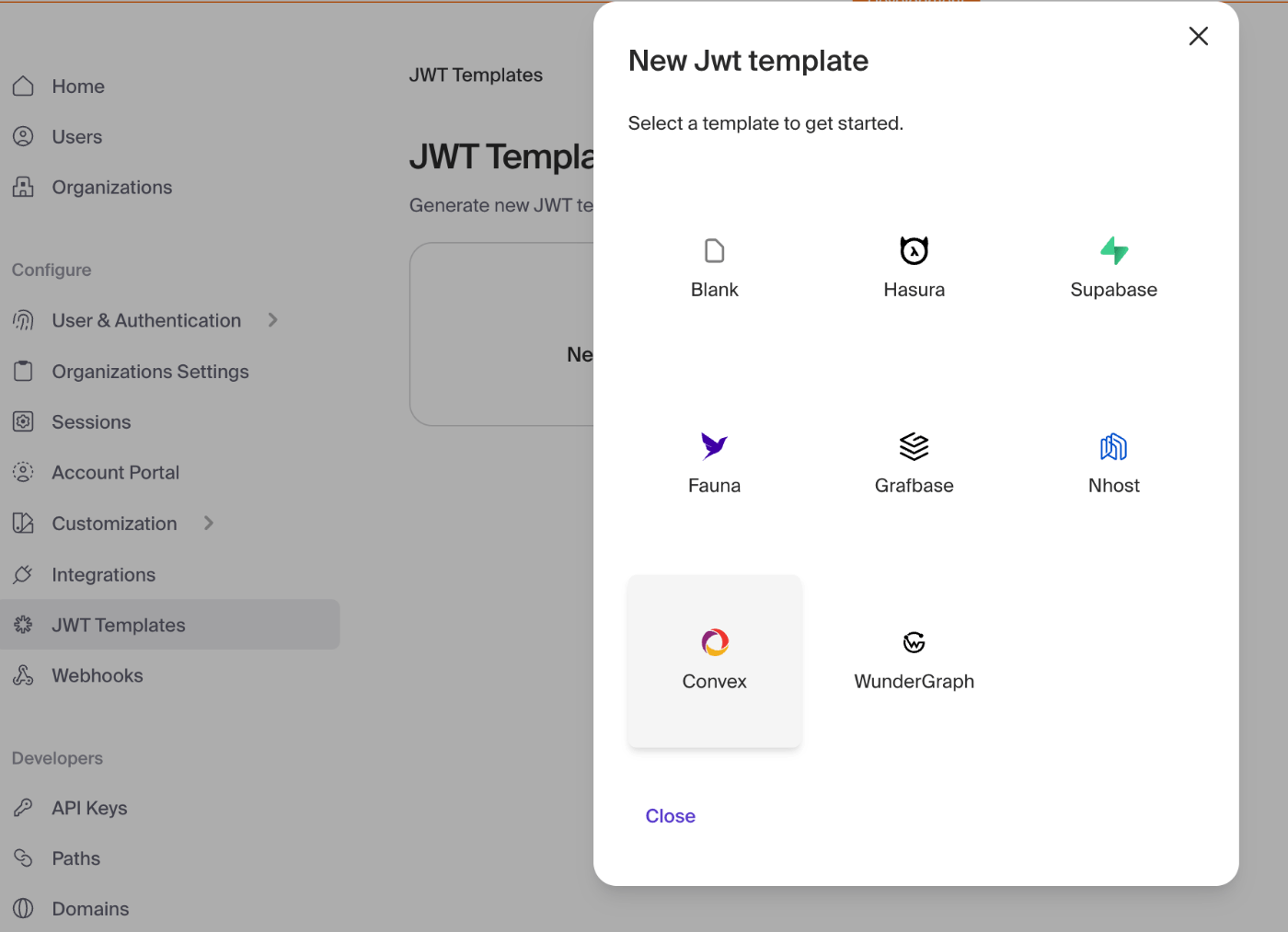The image size is (1288, 932).
Task: Pick the Supabase lightning bolt logo
Action: tap(1114, 250)
